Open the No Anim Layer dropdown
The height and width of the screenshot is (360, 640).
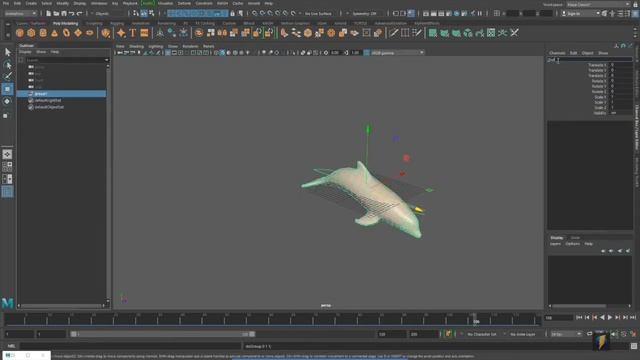click(524, 334)
